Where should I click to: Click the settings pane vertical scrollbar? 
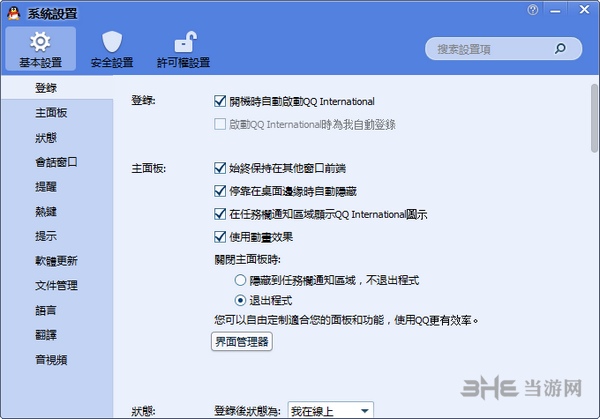coord(594,118)
